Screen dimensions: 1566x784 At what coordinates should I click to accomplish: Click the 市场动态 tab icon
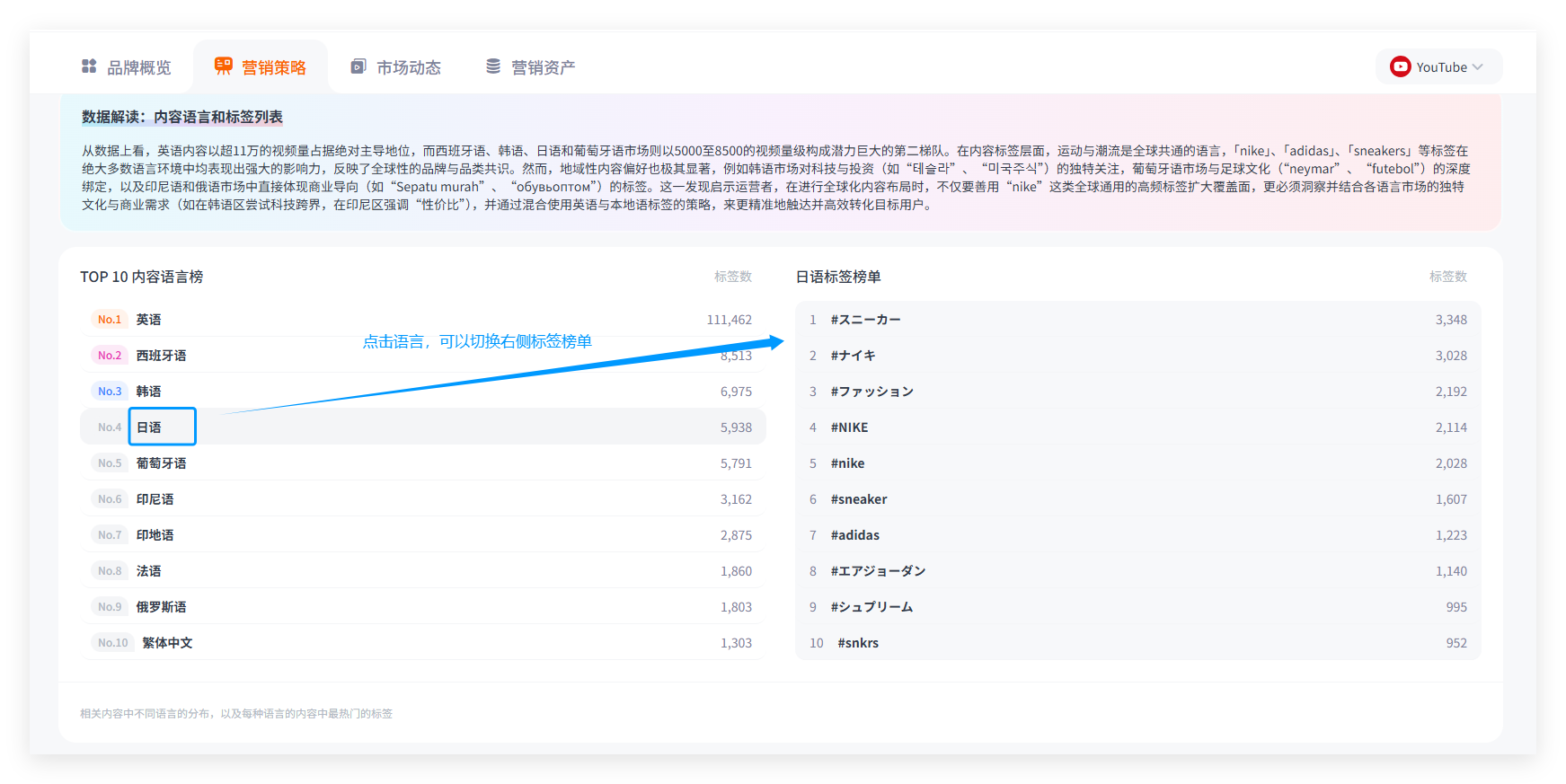(x=358, y=66)
